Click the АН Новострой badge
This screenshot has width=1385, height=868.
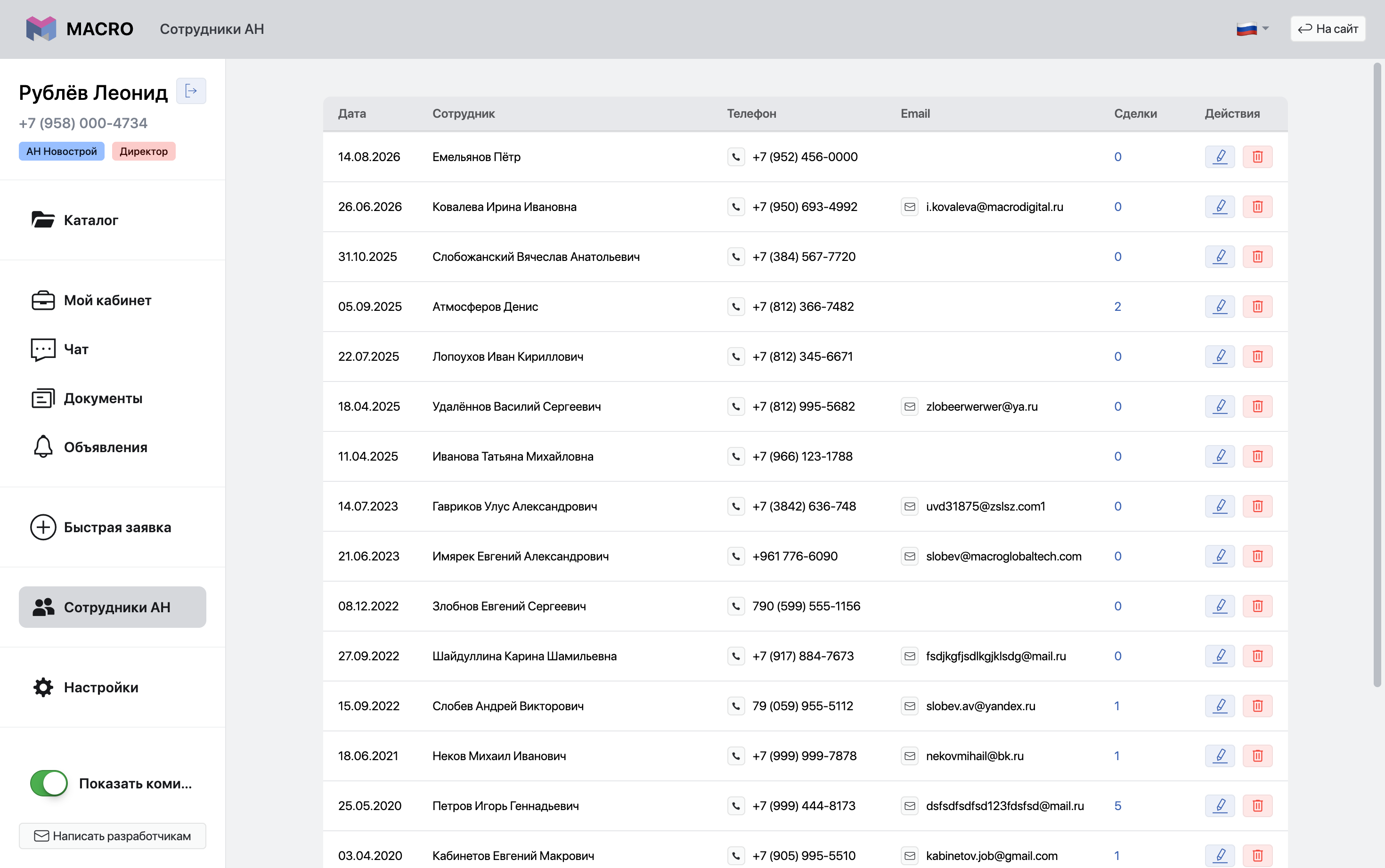click(x=61, y=152)
